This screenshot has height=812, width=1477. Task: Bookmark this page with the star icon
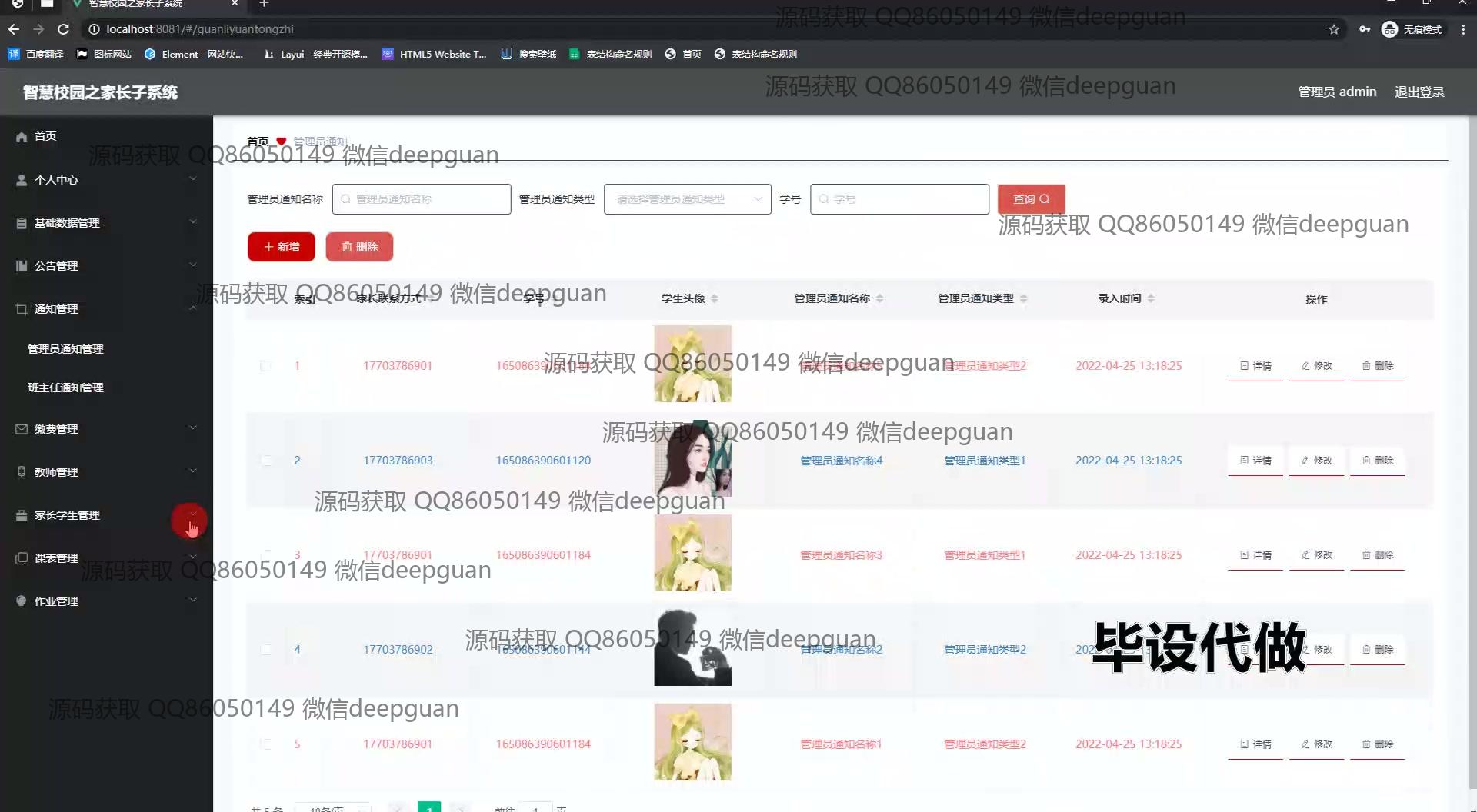(1333, 29)
